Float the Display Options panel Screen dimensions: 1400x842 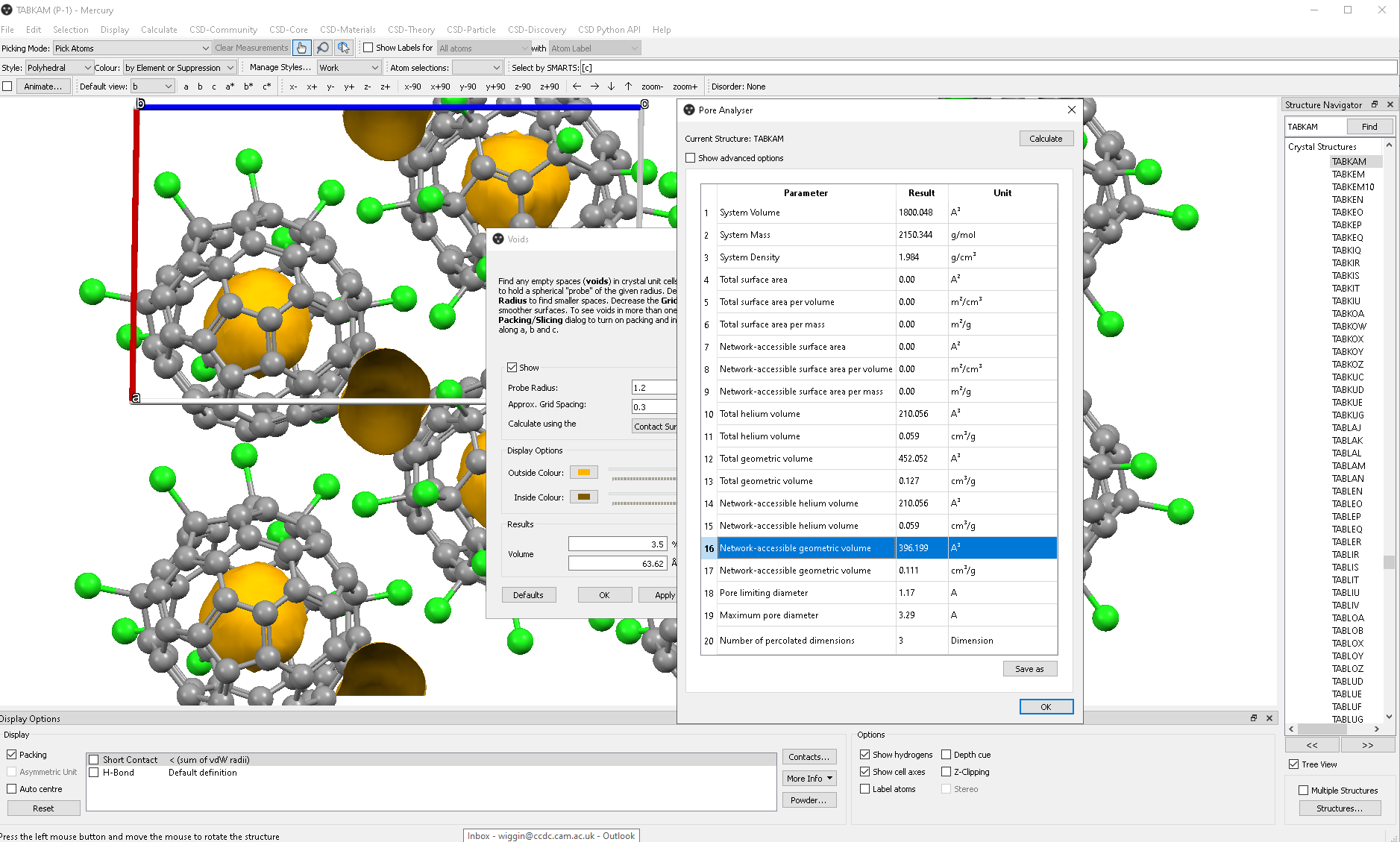[x=1254, y=718]
